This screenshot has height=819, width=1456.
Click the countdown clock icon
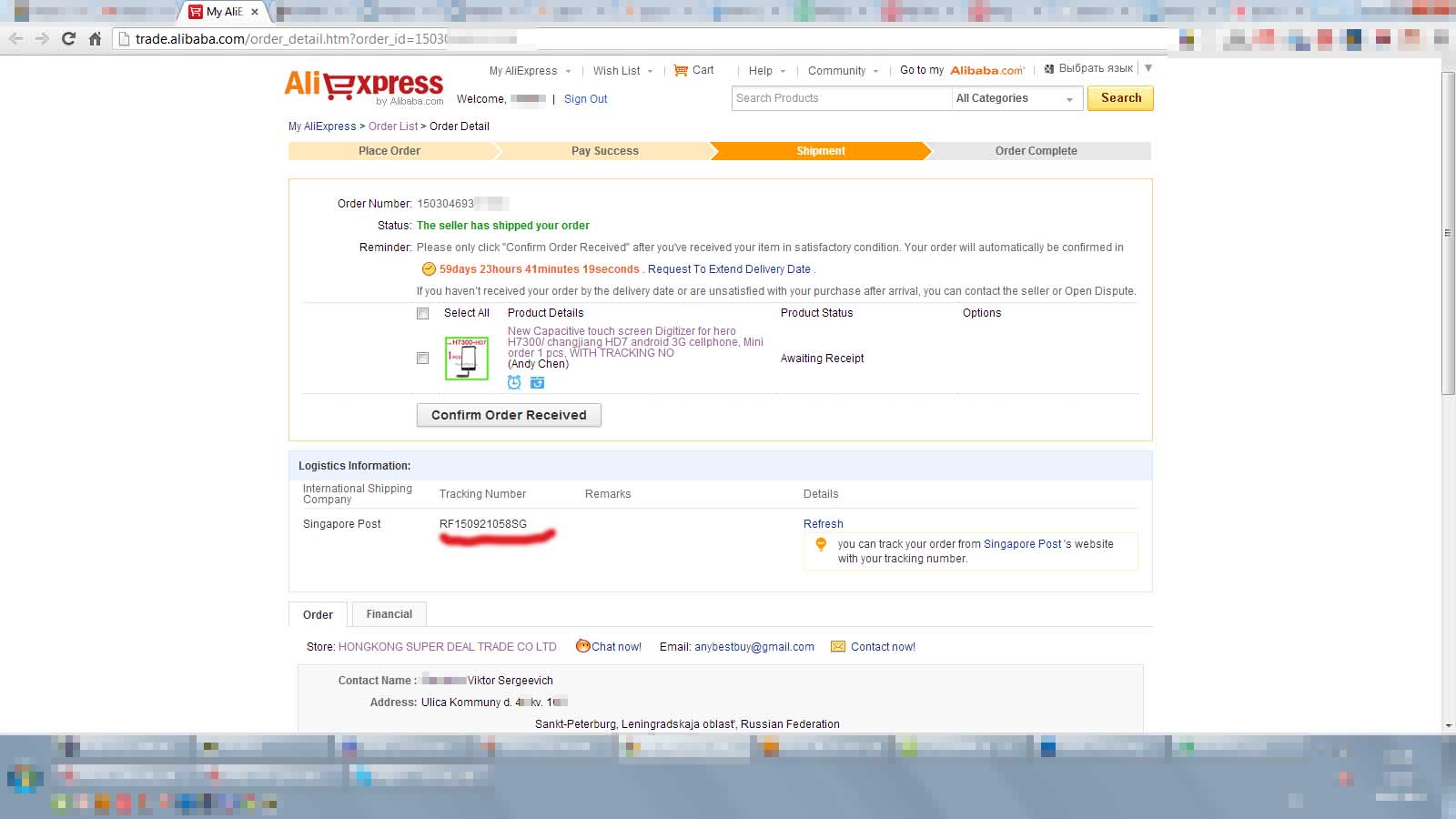point(429,269)
